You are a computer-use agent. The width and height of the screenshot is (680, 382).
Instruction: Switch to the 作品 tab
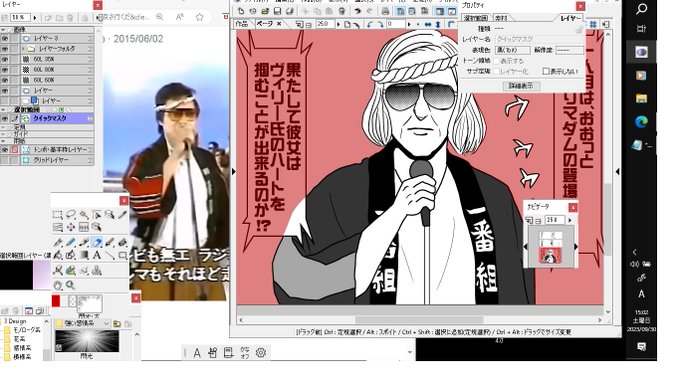(242, 24)
